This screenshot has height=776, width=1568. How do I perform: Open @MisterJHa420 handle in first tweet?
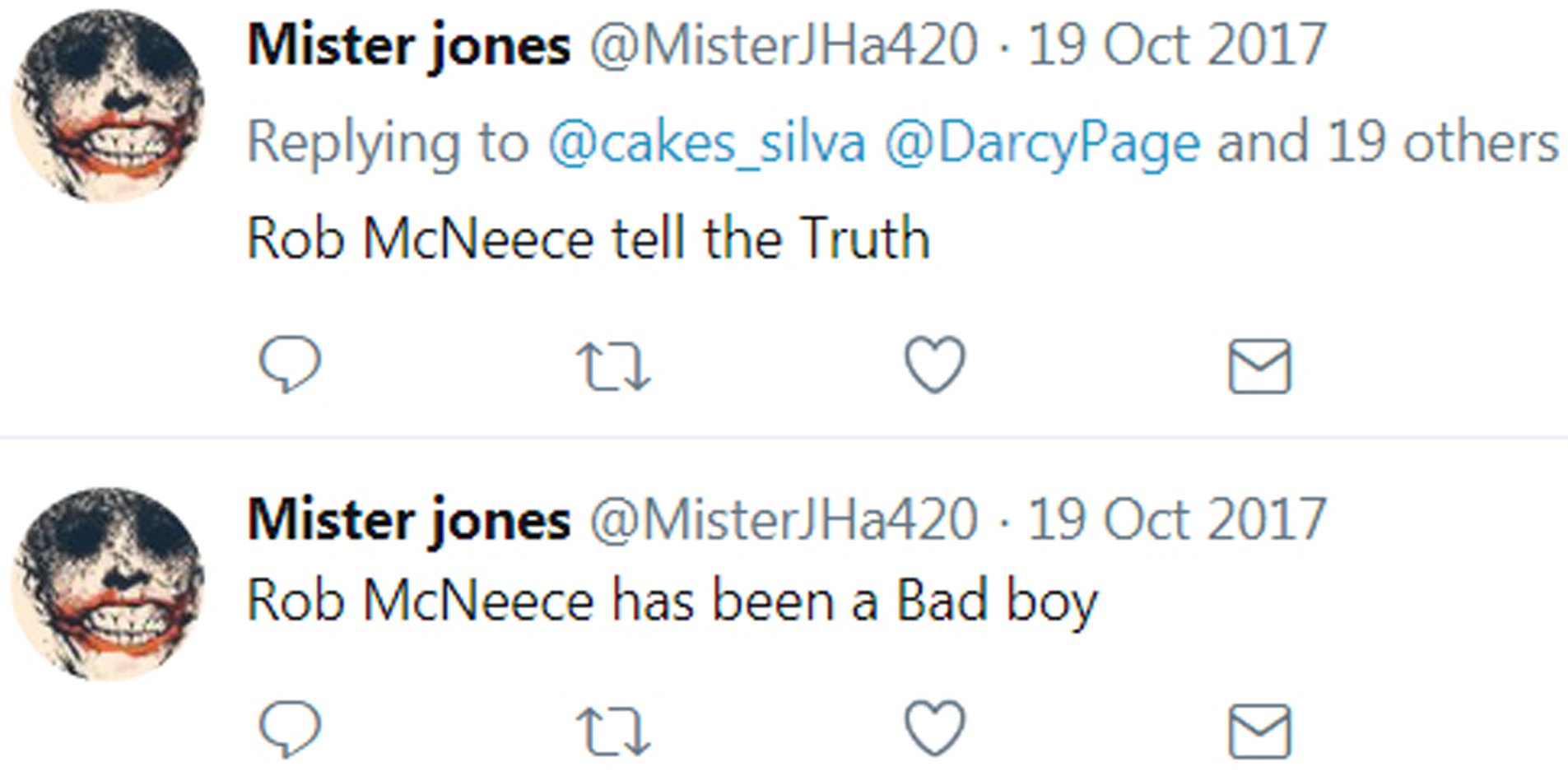click(784, 45)
